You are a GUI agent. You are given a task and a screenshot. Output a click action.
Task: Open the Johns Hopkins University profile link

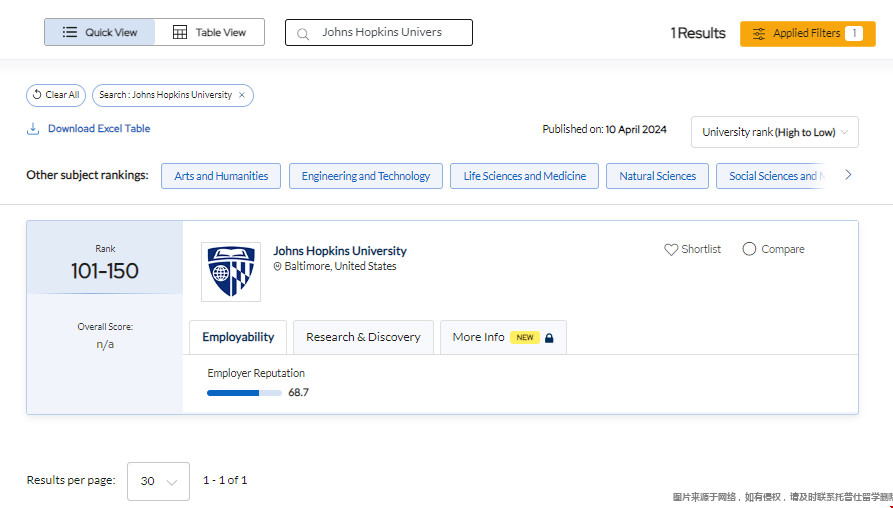coord(340,251)
